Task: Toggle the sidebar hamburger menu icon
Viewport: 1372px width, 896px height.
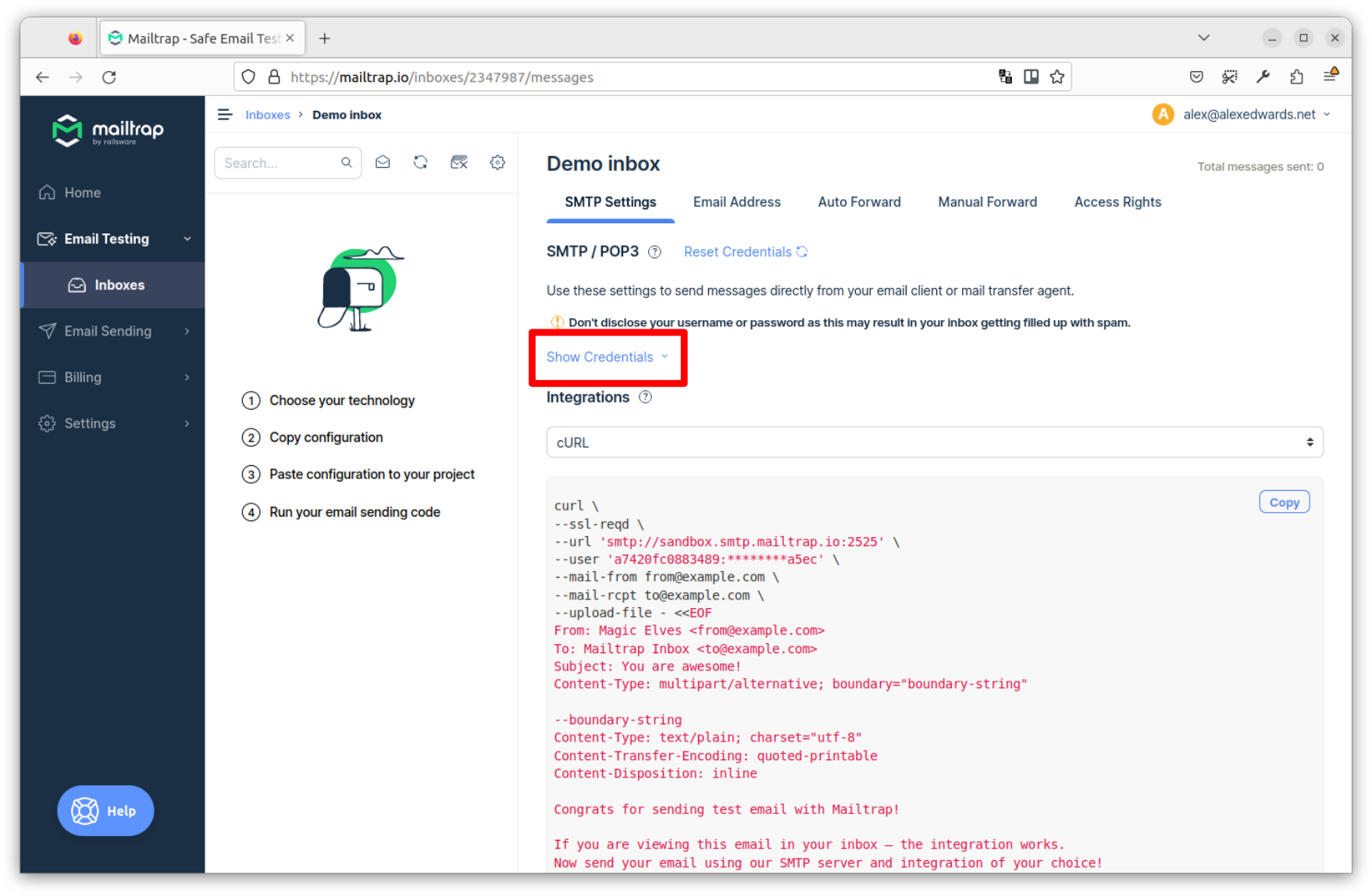Action: [225, 115]
